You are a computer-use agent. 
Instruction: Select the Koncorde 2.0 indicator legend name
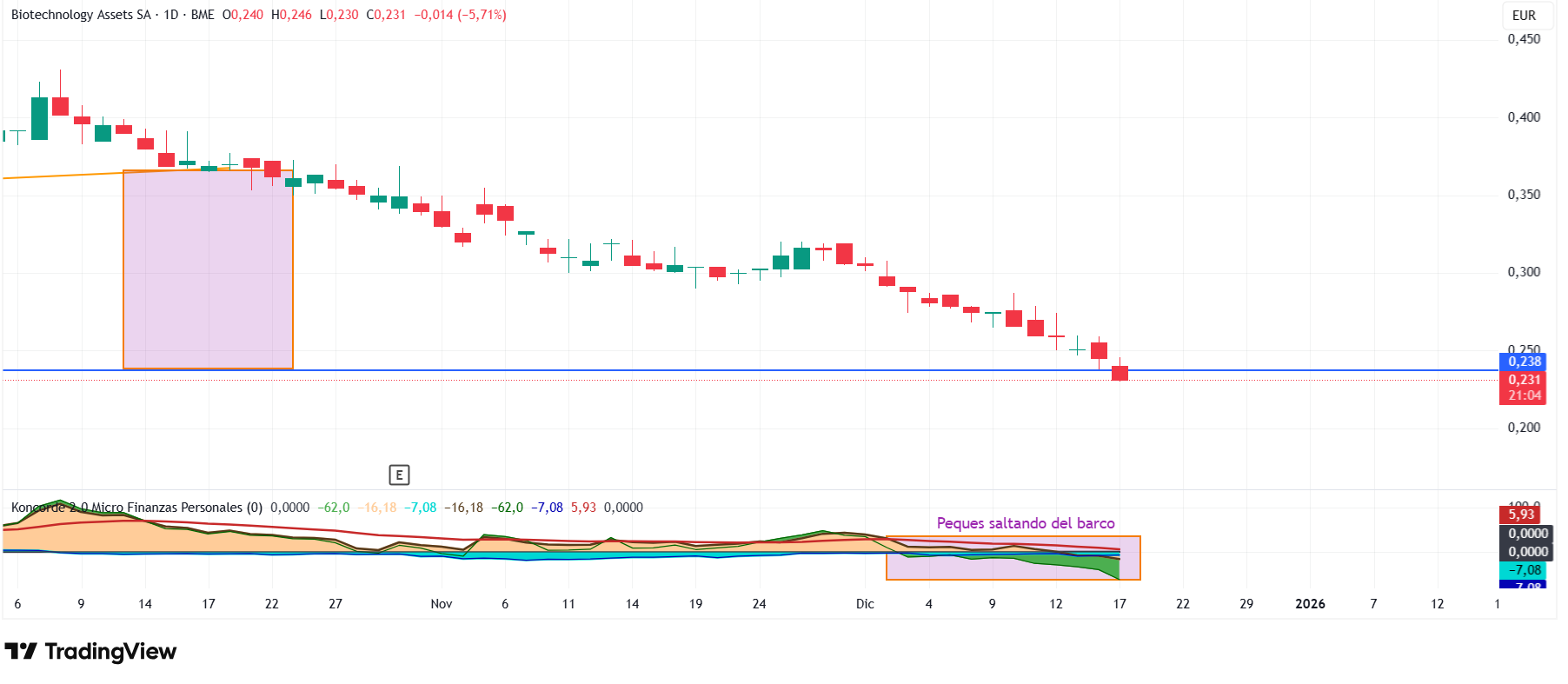136,508
